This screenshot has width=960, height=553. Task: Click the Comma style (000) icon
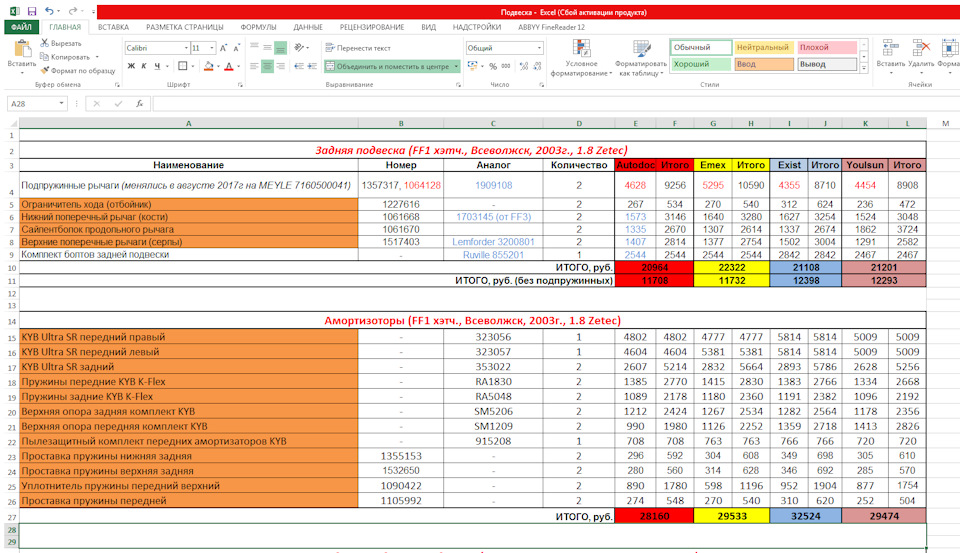point(506,66)
